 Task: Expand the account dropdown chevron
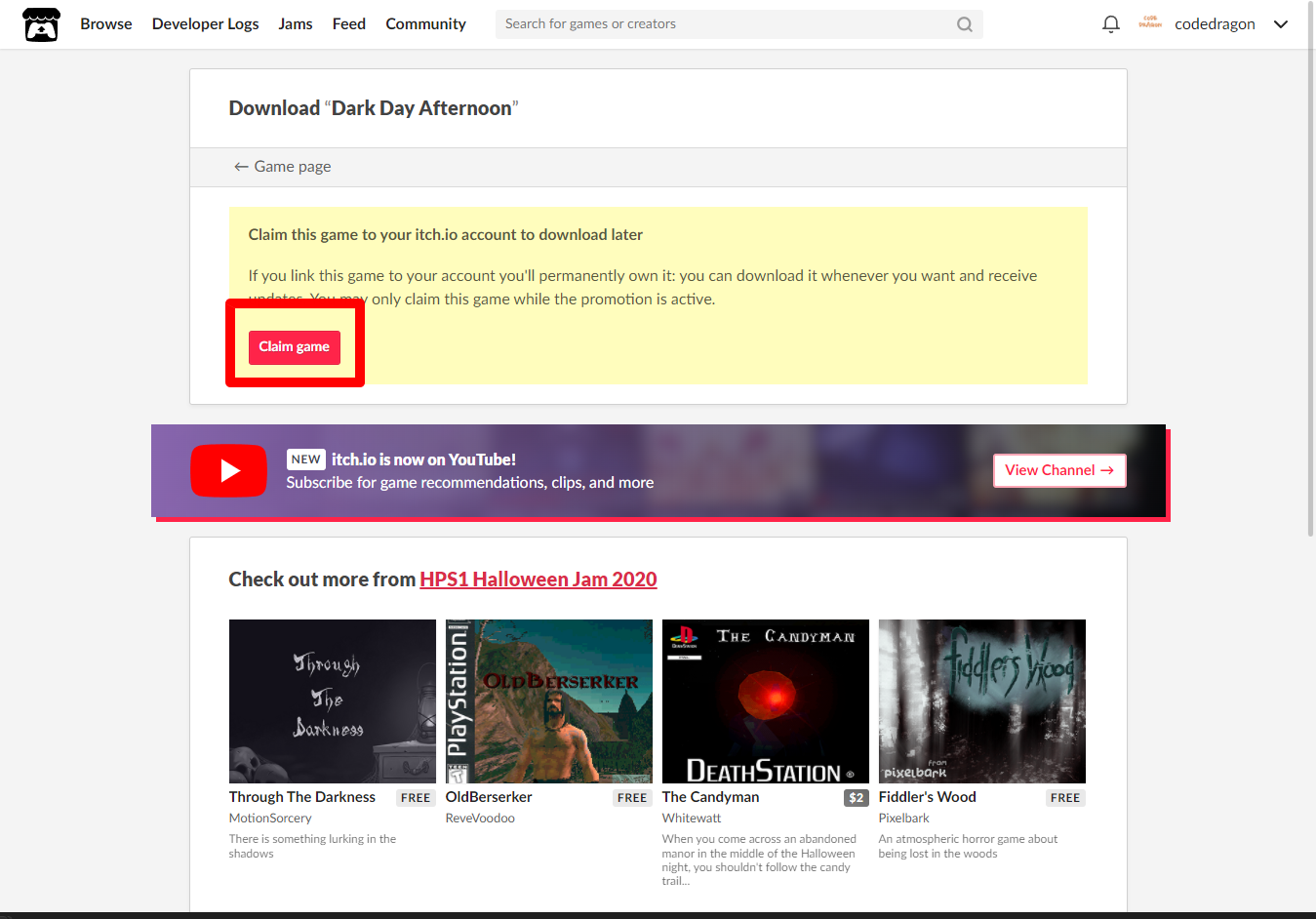pos(1281,24)
